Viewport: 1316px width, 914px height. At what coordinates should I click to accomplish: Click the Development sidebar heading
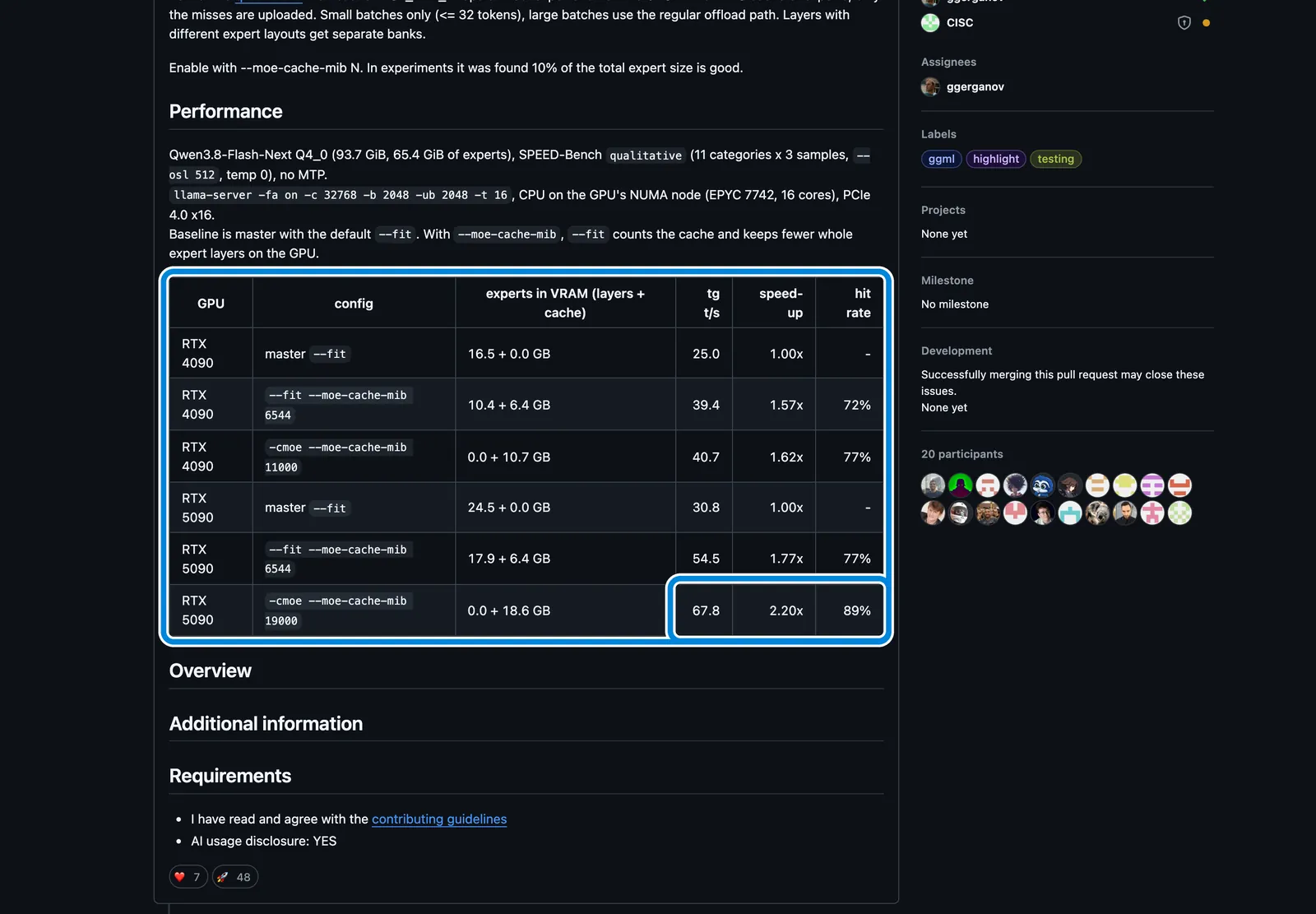[x=957, y=351]
